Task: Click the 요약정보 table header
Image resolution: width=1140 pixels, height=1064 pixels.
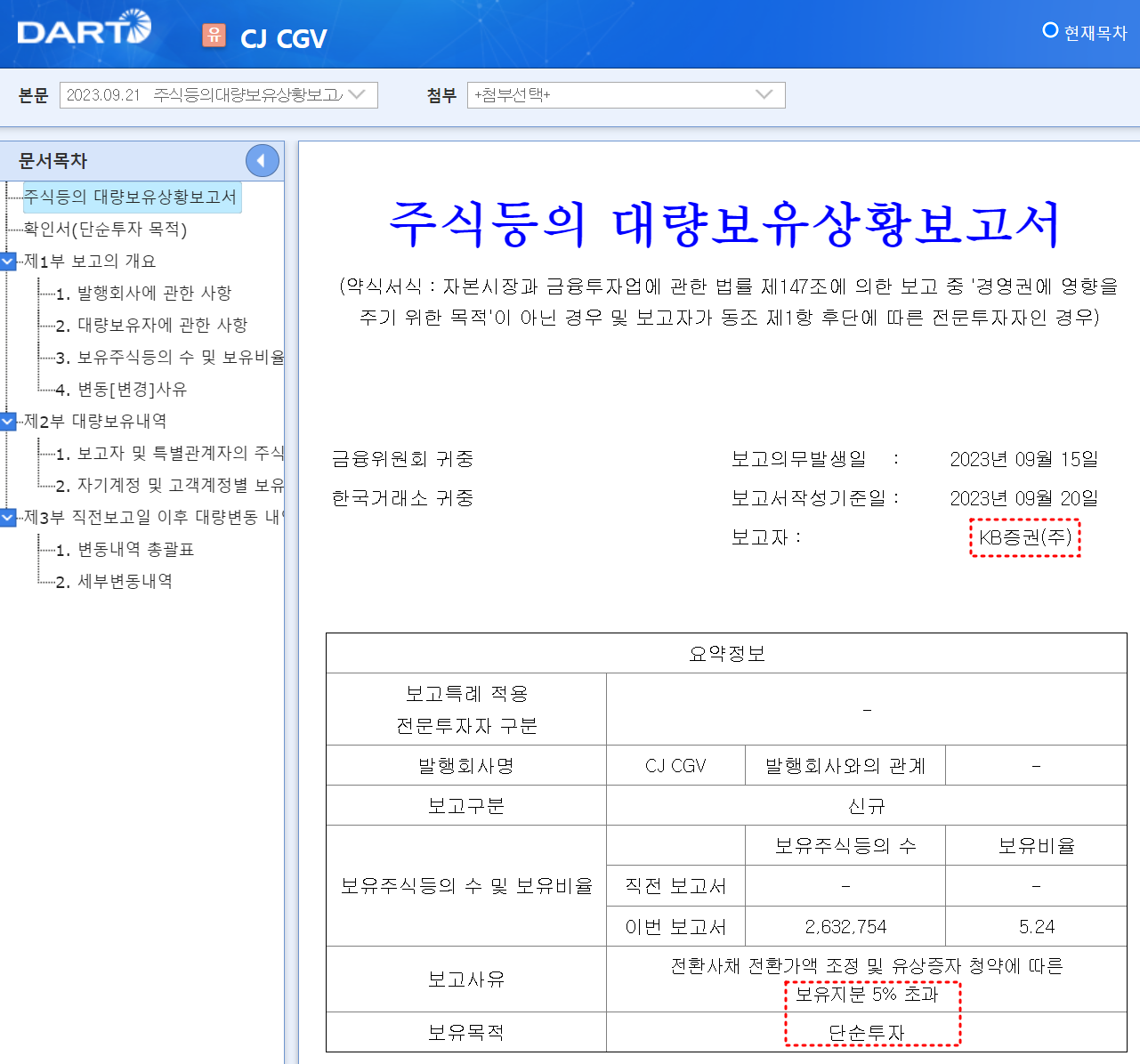Action: coord(727,654)
